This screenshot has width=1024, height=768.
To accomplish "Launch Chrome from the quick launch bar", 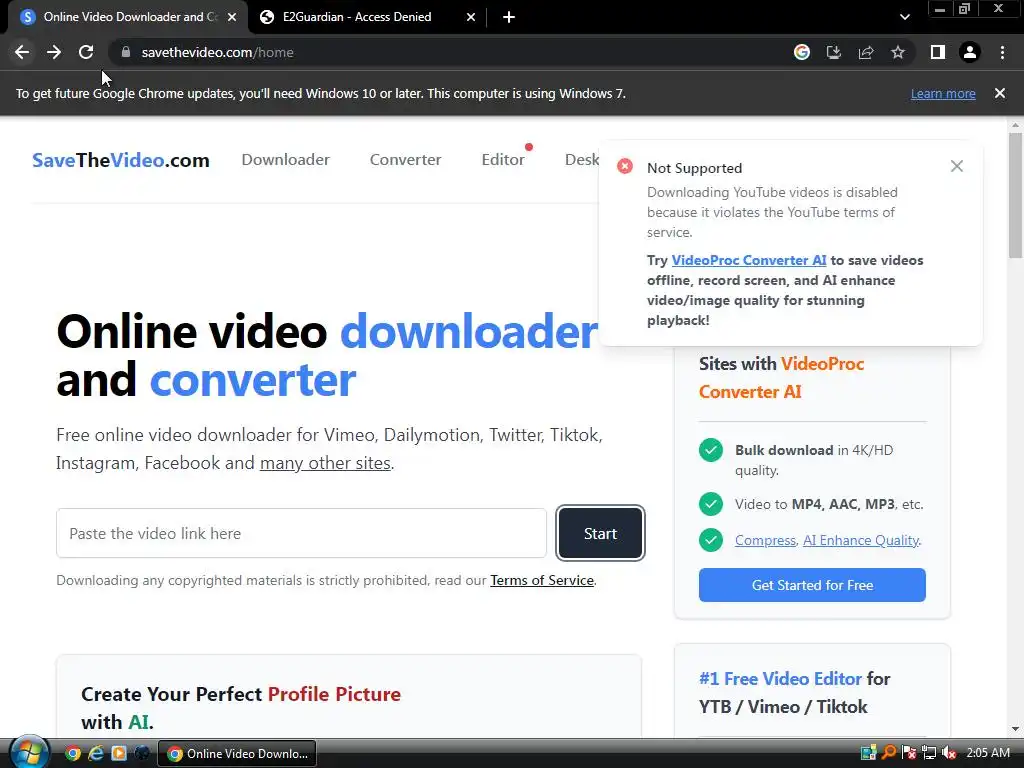I will click(x=72, y=753).
